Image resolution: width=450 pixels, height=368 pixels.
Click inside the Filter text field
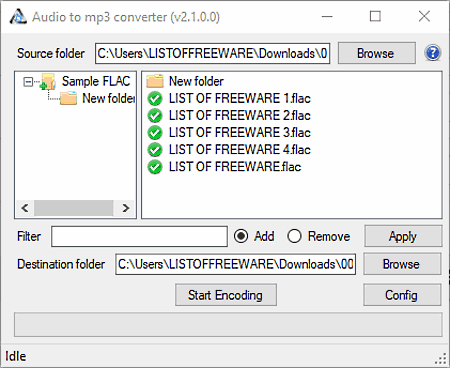pyautogui.click(x=139, y=236)
